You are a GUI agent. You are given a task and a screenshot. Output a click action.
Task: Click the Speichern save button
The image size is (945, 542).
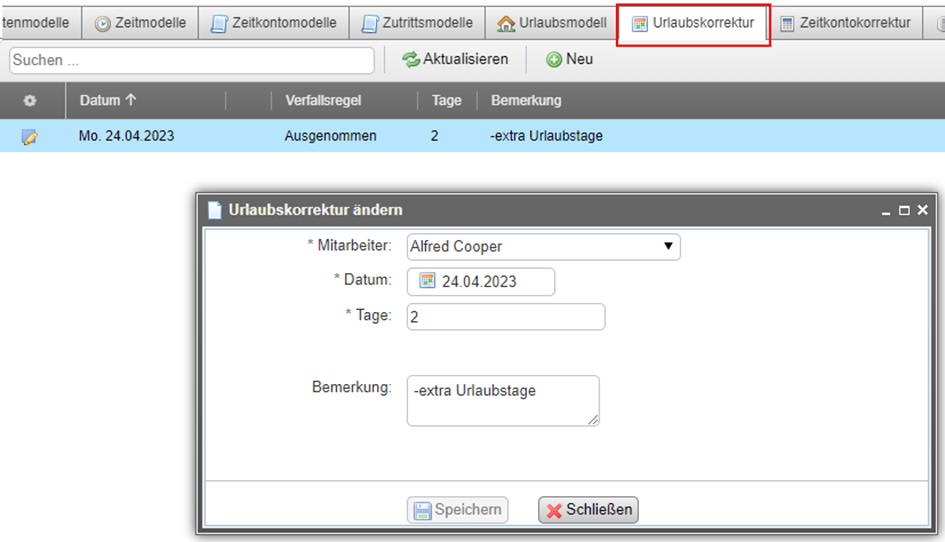pos(457,510)
